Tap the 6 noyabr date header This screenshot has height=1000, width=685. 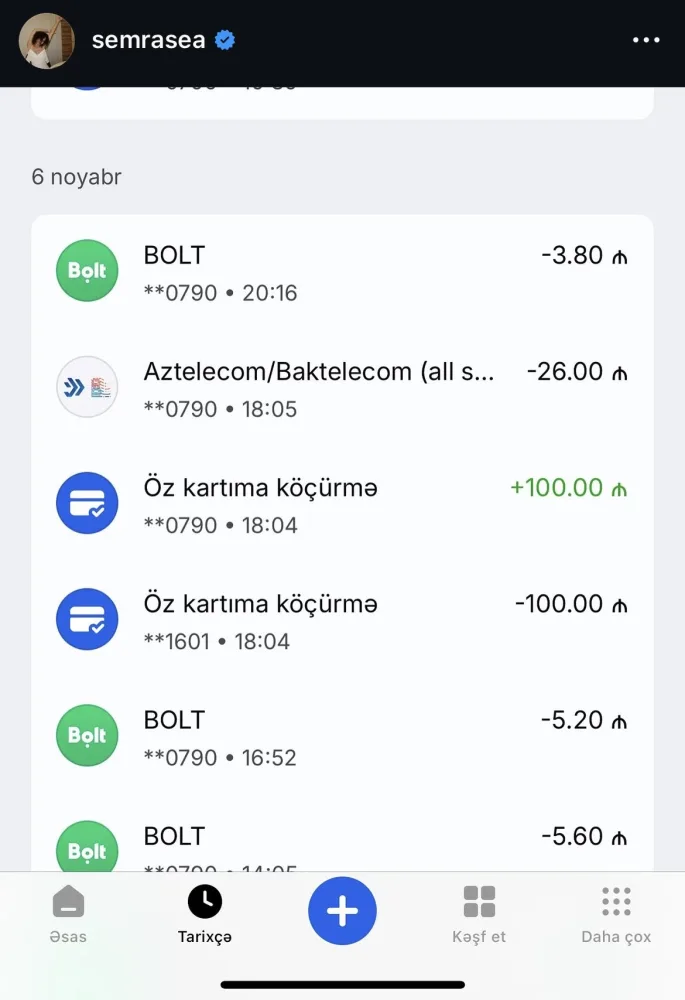(x=77, y=176)
